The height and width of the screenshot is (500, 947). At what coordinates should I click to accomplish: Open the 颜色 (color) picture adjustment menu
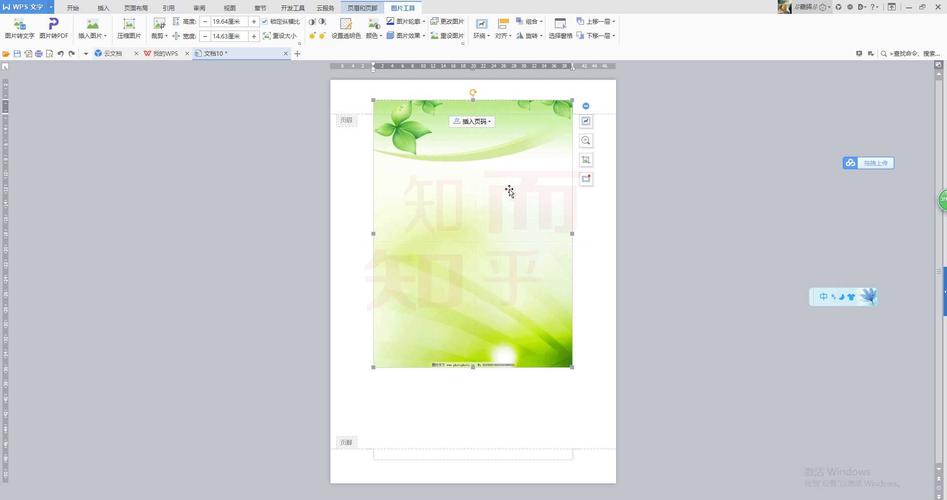click(x=372, y=35)
